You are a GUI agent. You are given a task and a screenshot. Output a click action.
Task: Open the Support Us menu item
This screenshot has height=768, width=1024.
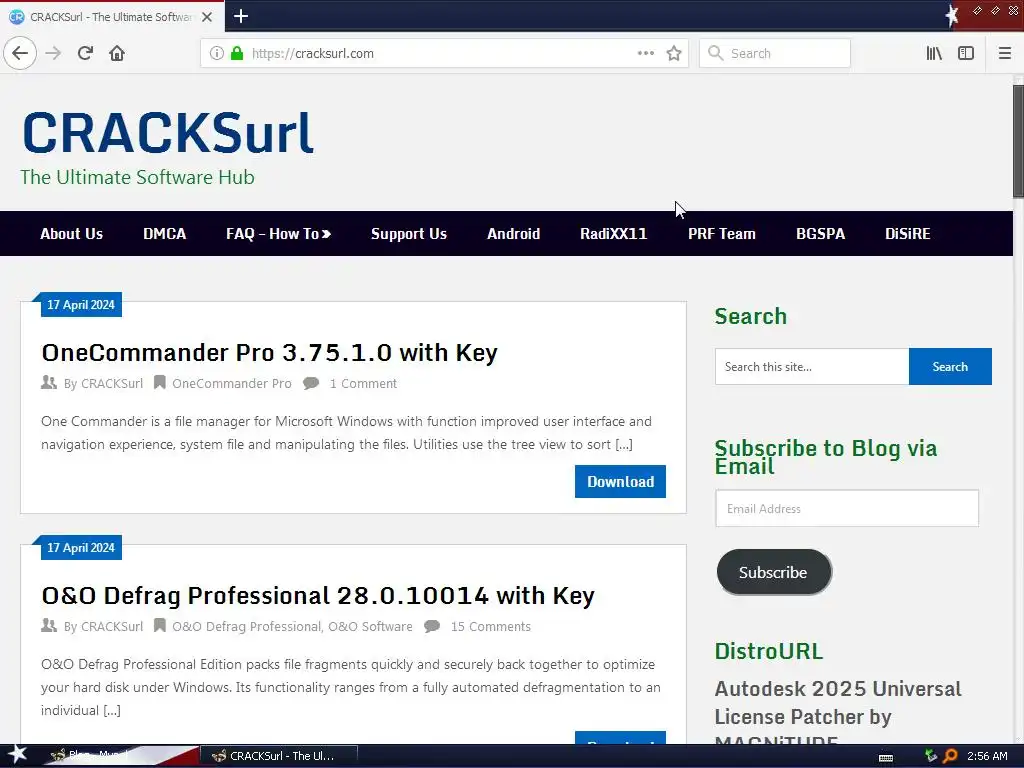tap(409, 234)
